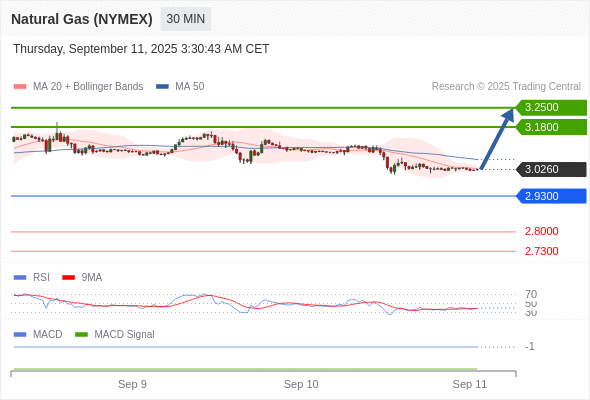The width and height of the screenshot is (590, 400).
Task: Select the 3.2500 green resistance label
Action: click(x=551, y=108)
